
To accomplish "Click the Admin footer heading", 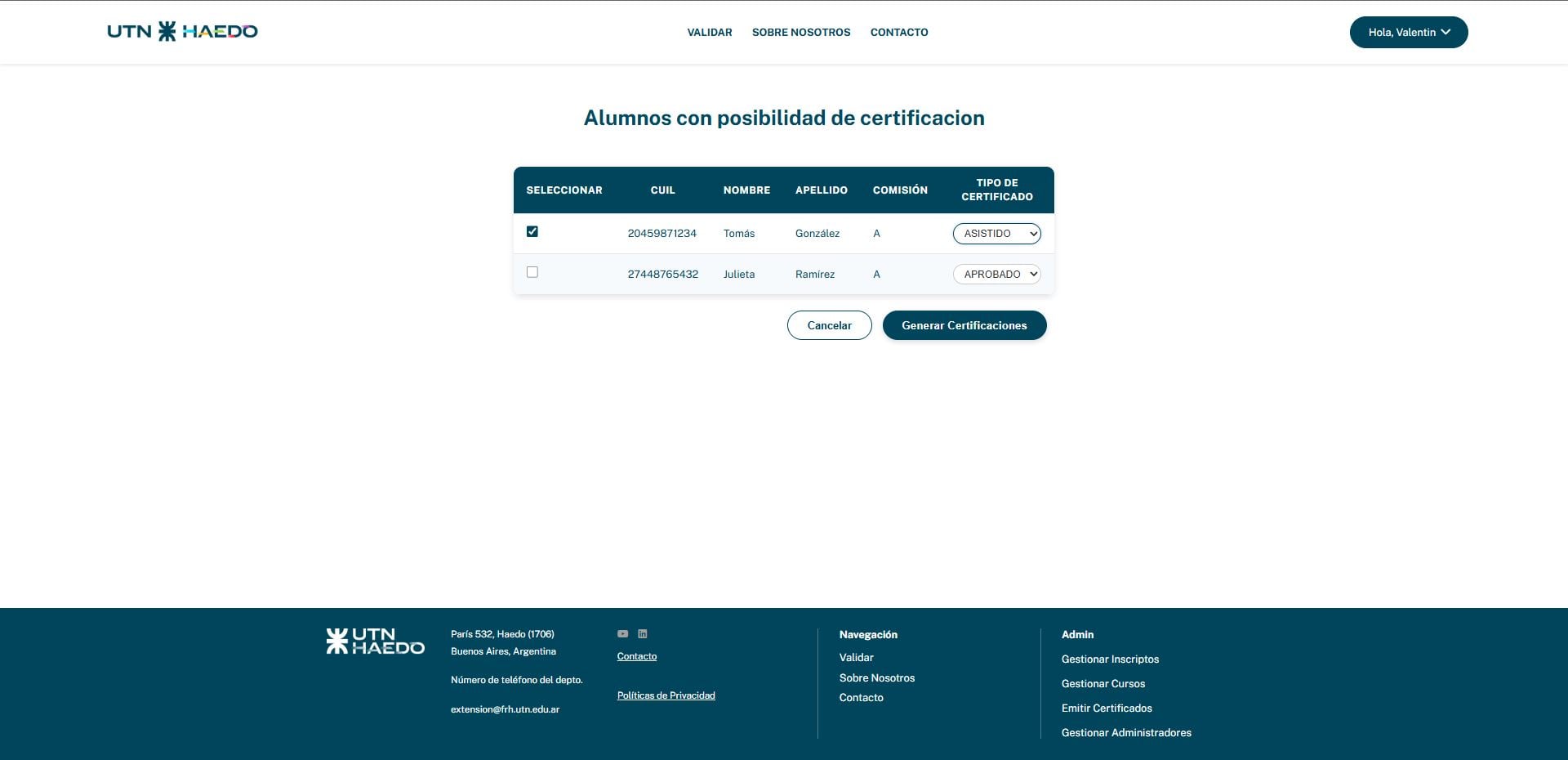I will click(1078, 635).
